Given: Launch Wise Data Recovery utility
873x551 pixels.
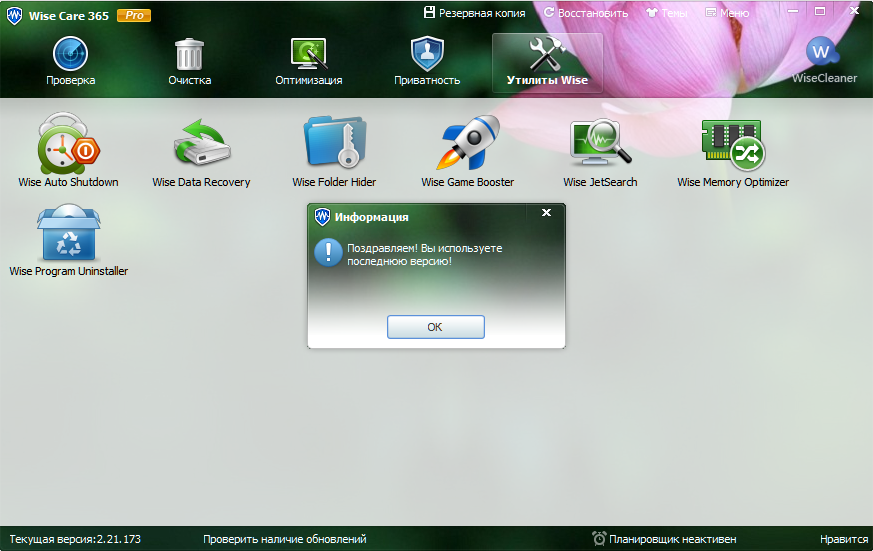Looking at the screenshot, I should (x=202, y=150).
